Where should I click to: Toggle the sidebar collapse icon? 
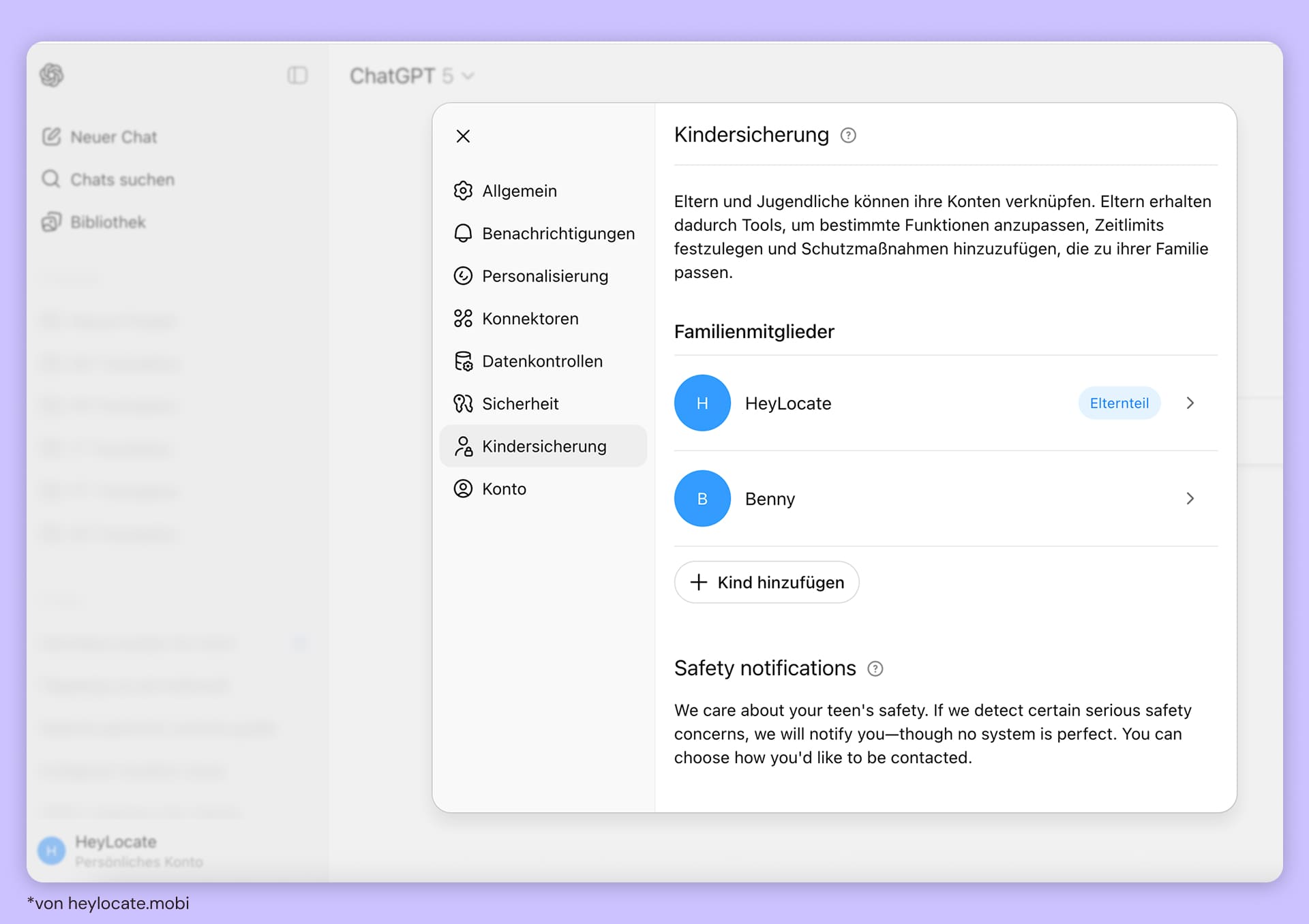(297, 75)
